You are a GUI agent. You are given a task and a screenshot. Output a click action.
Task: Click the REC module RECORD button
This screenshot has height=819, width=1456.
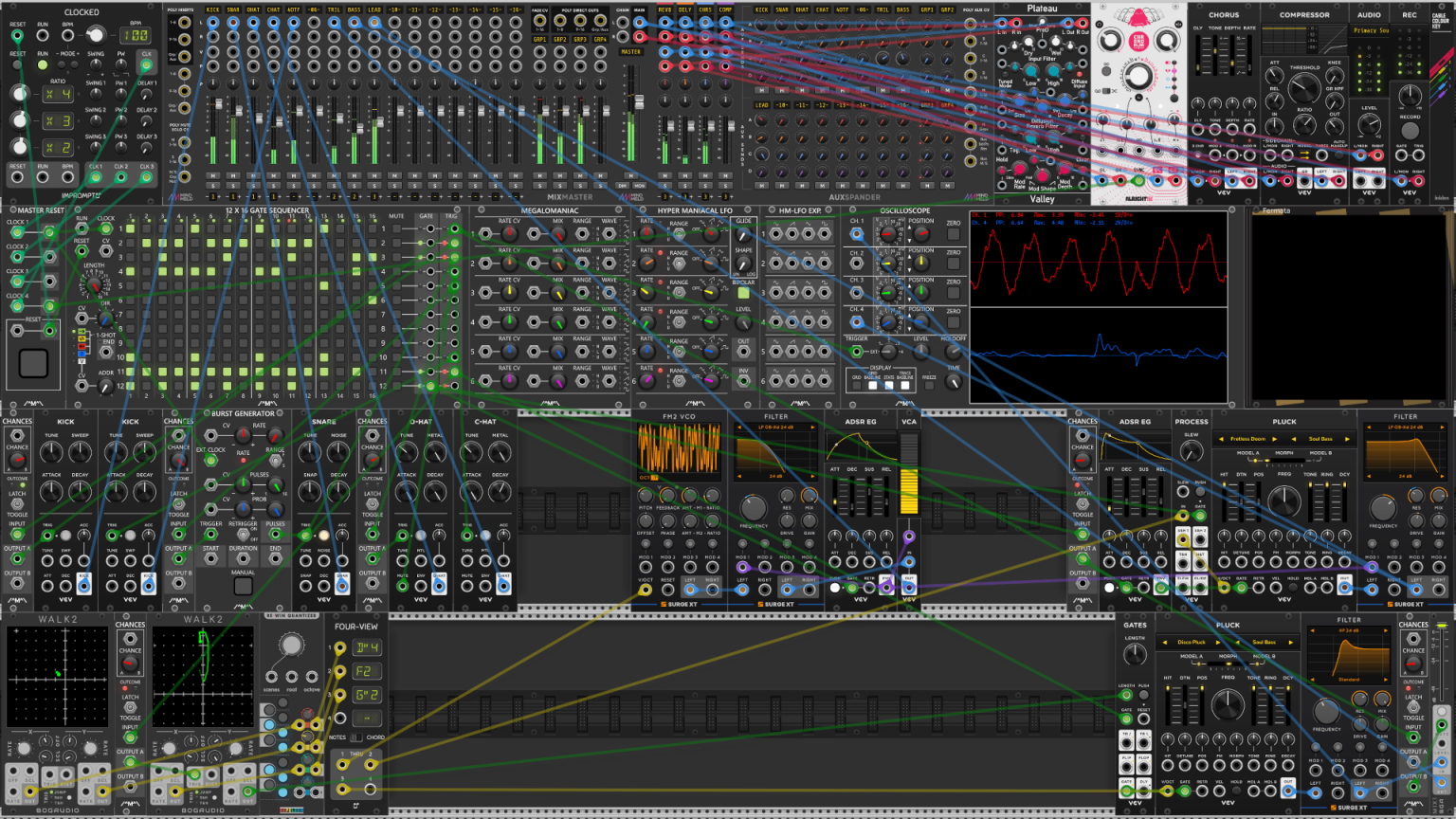coord(1410,132)
